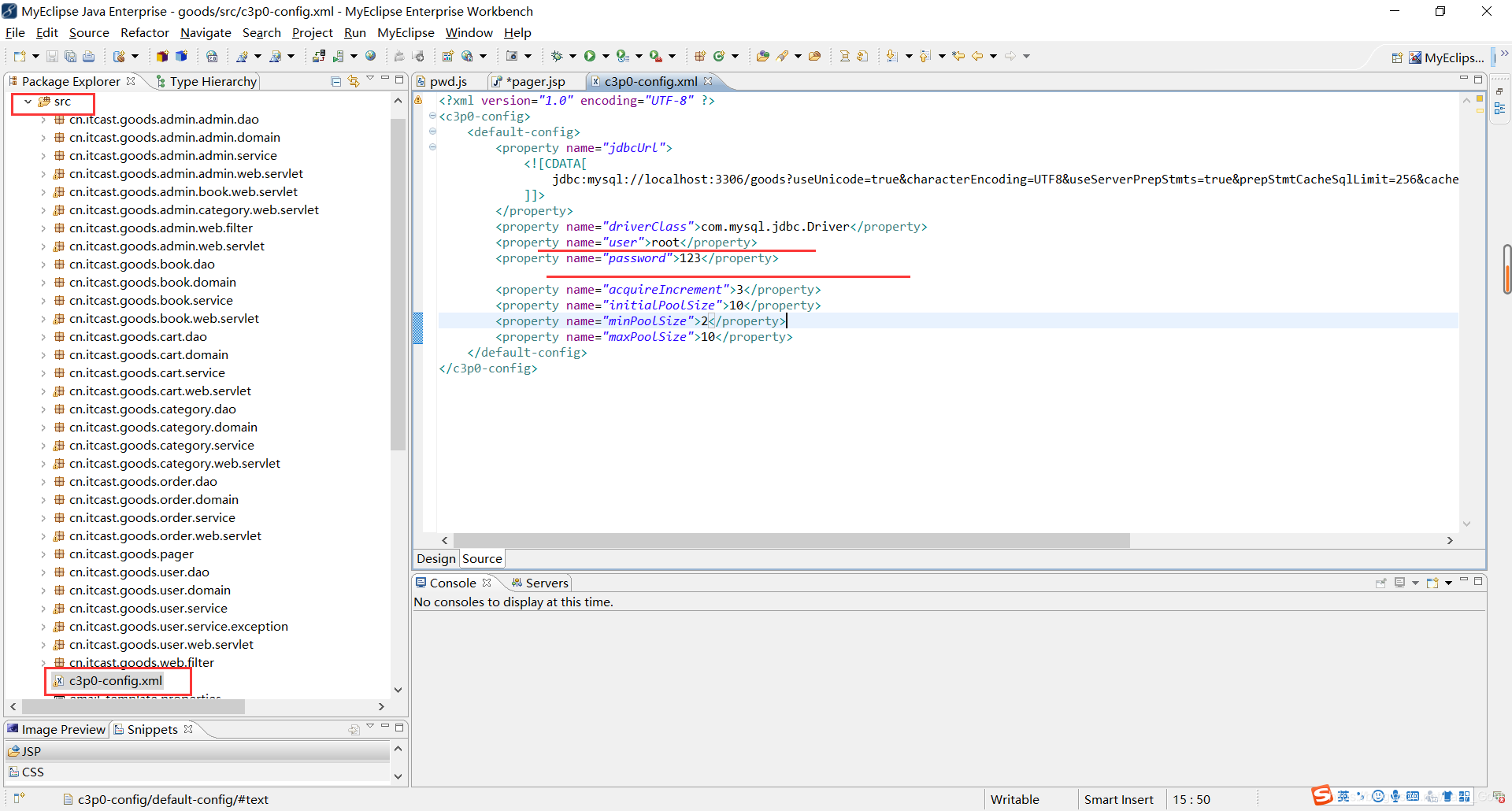Toggle Pin Console button
Screen dimensions: 1512x811
(1380, 583)
